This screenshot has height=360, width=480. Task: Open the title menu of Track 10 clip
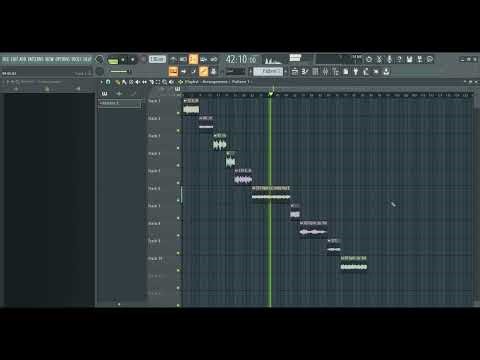pos(354,258)
